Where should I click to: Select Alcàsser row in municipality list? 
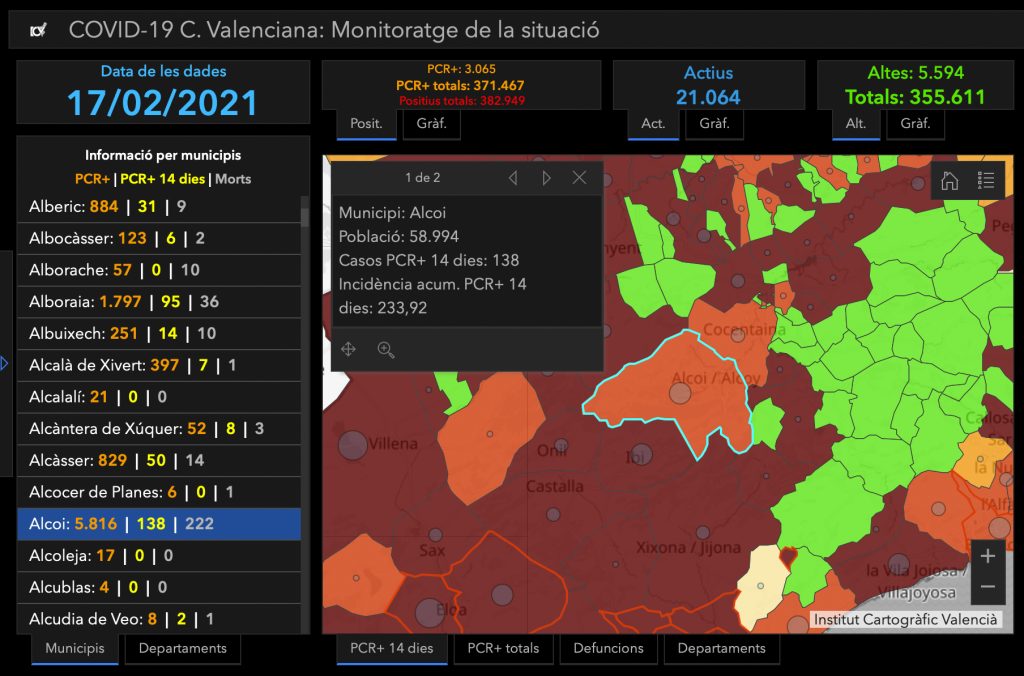point(159,460)
